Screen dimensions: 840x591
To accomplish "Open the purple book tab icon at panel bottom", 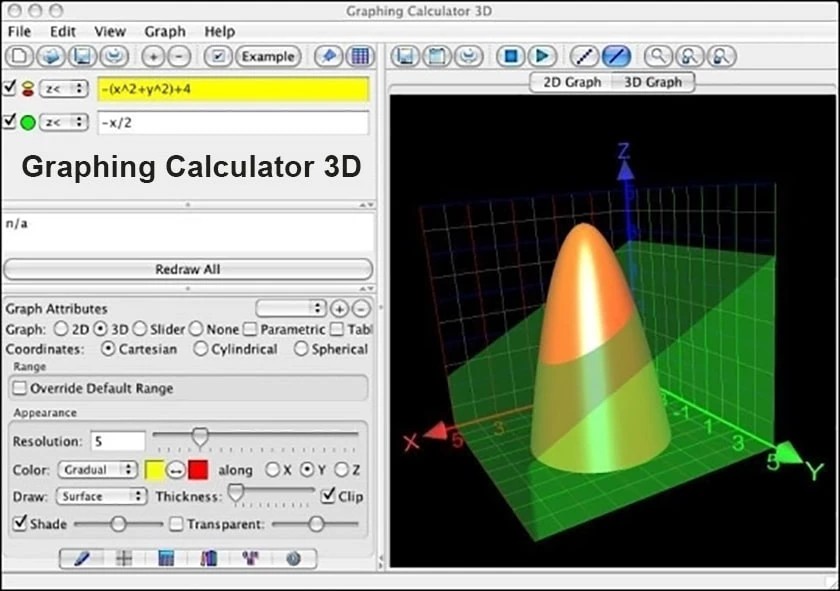I will pos(208,559).
